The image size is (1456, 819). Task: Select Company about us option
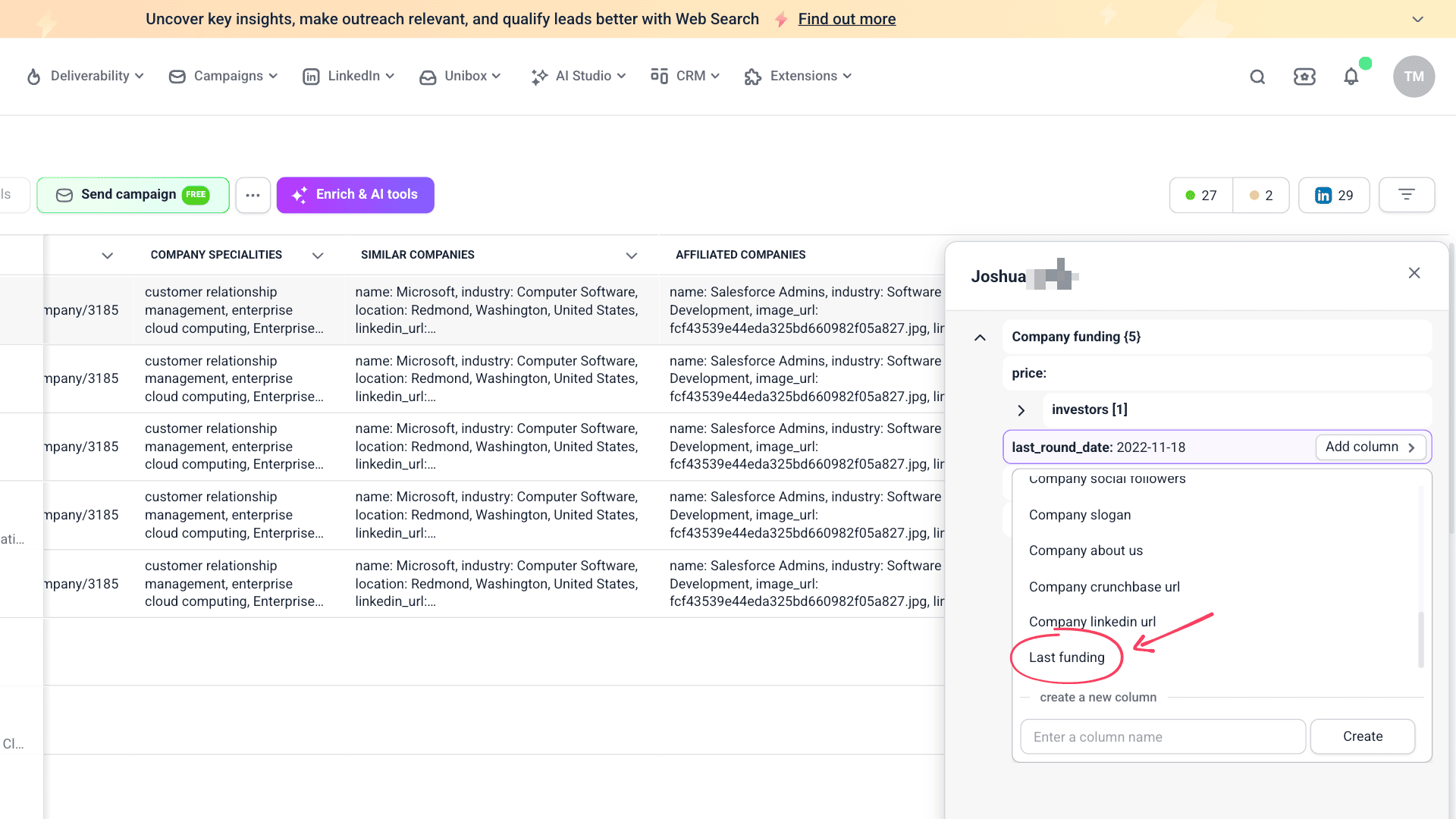click(x=1085, y=551)
